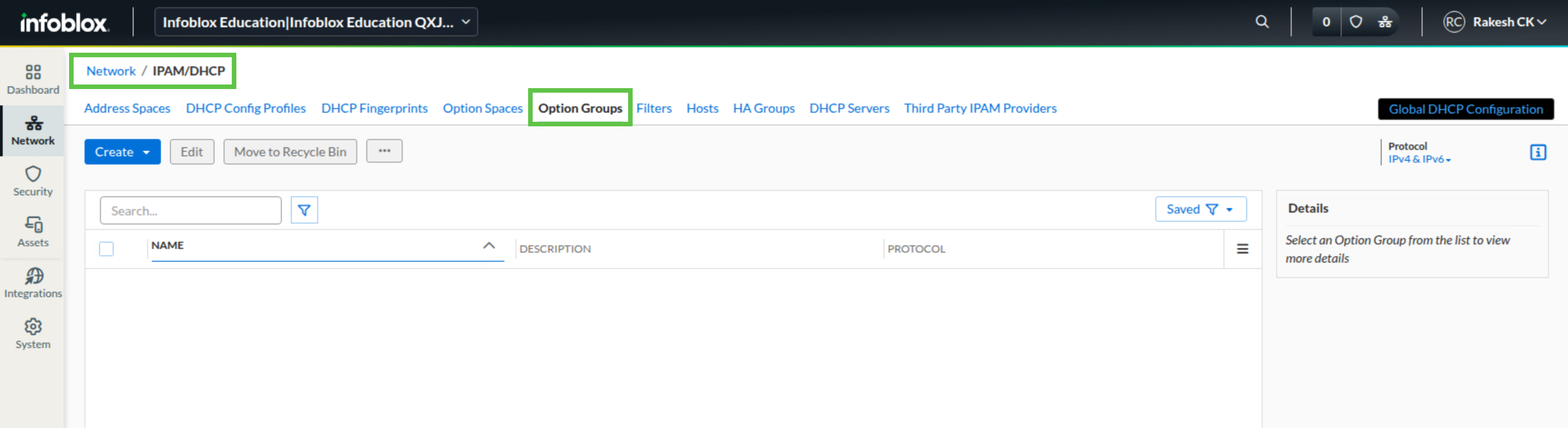This screenshot has height=428, width=1568.
Task: Select the Option Groups tab
Action: (x=580, y=109)
